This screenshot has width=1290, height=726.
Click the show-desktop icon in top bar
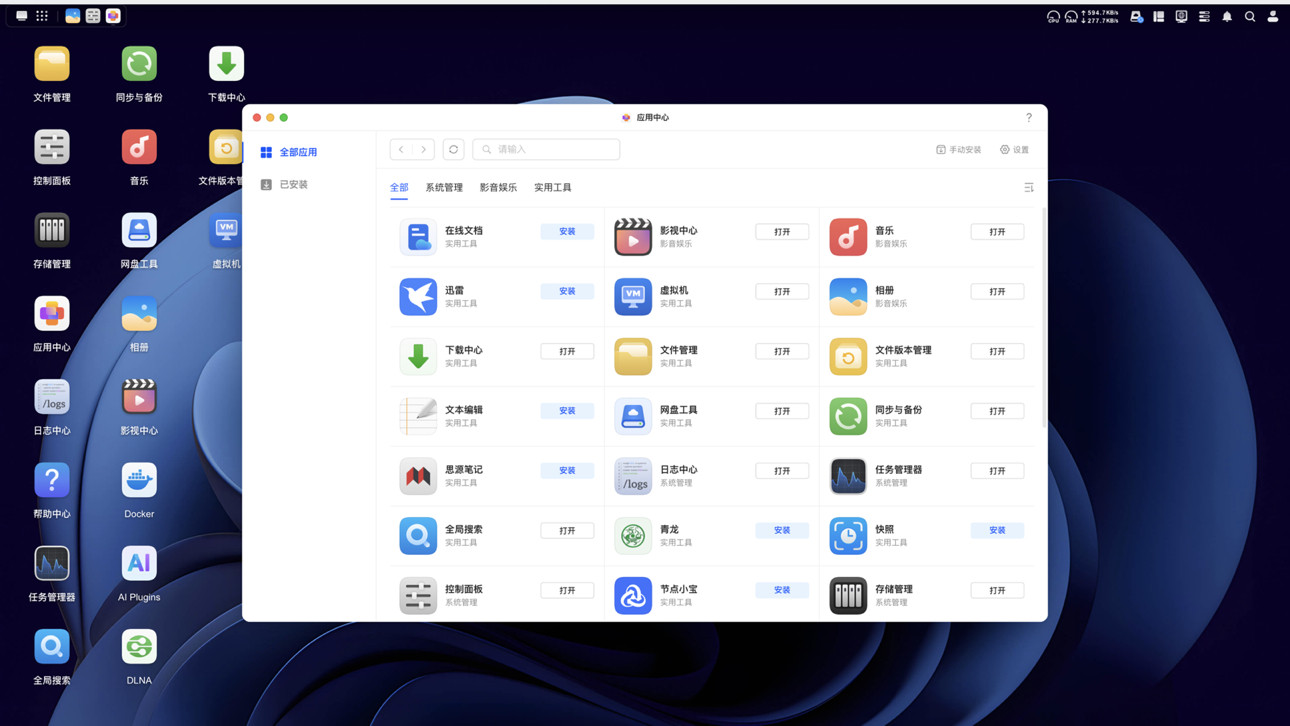pyautogui.click(x=21, y=16)
